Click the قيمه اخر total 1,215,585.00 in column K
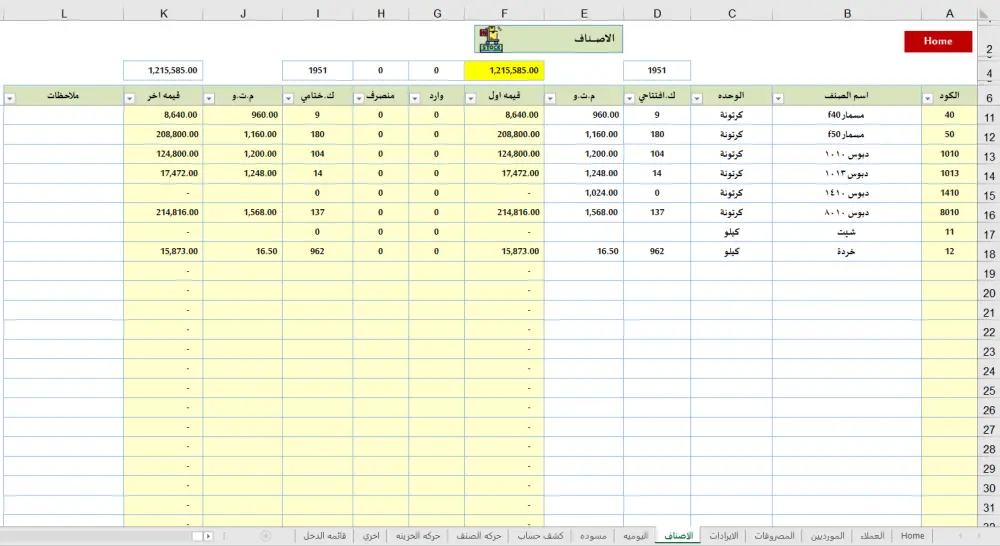This screenshot has width=1000, height=546. [163, 70]
